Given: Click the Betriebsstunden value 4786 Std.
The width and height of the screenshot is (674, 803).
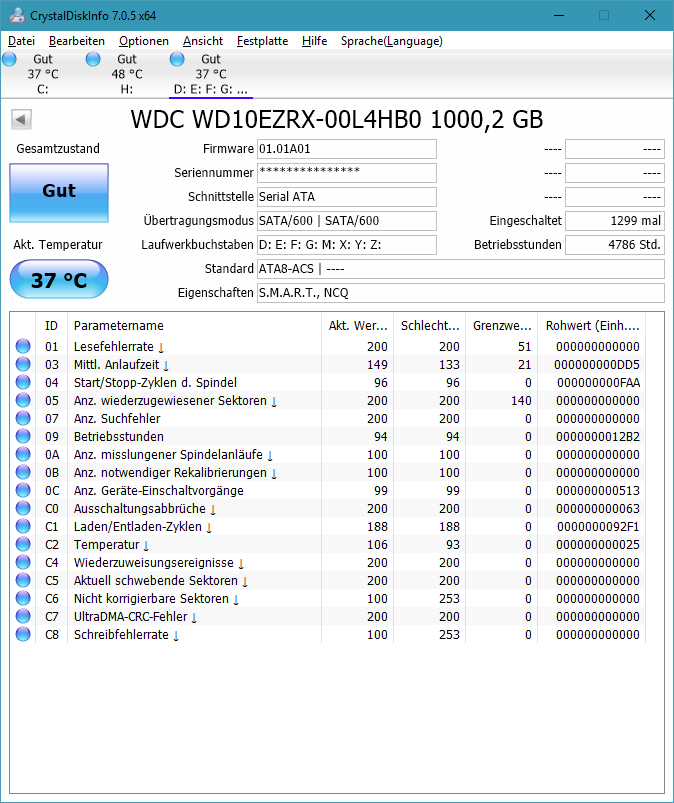Looking at the screenshot, I should [615, 245].
